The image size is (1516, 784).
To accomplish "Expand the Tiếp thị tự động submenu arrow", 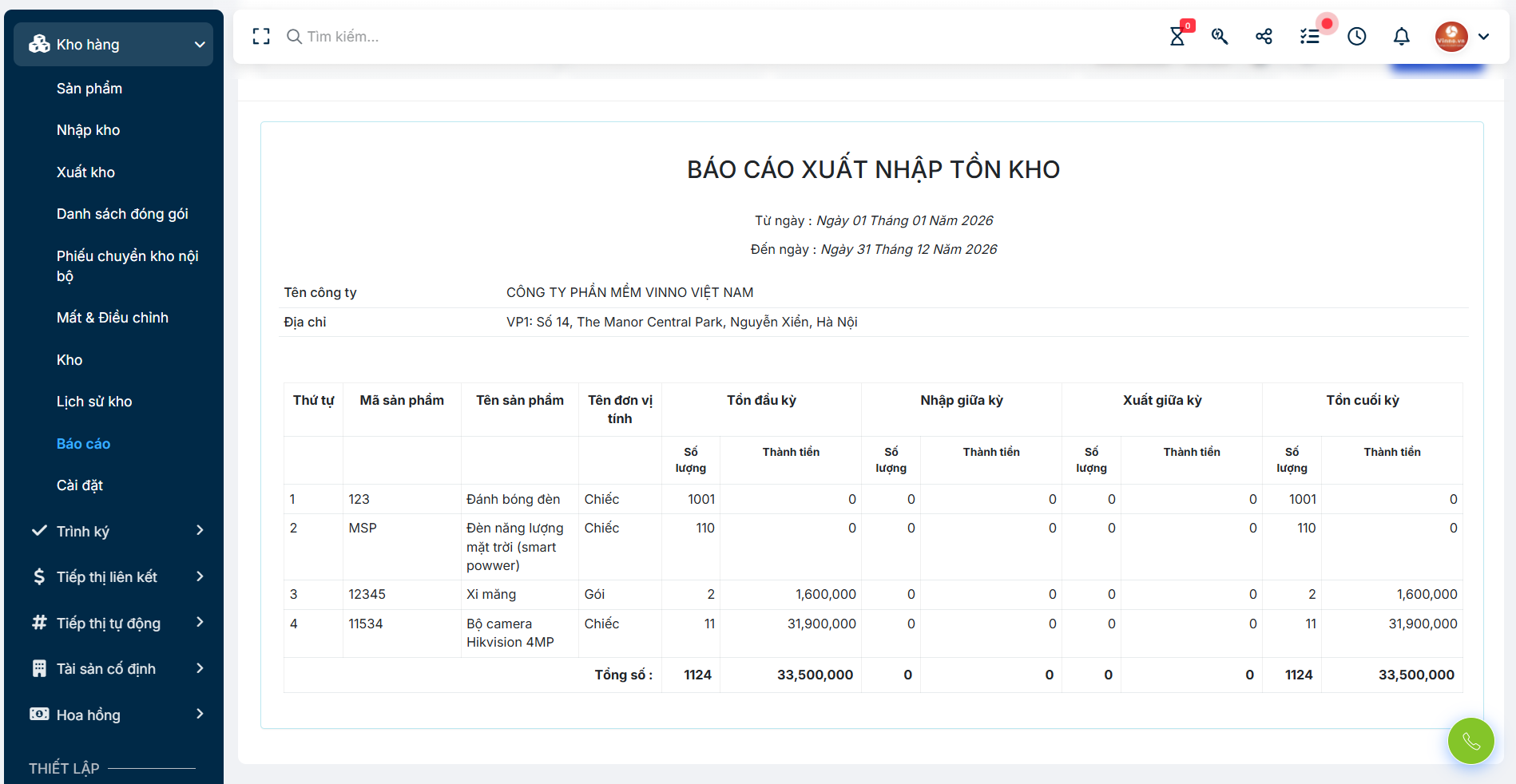I will pos(200,622).
